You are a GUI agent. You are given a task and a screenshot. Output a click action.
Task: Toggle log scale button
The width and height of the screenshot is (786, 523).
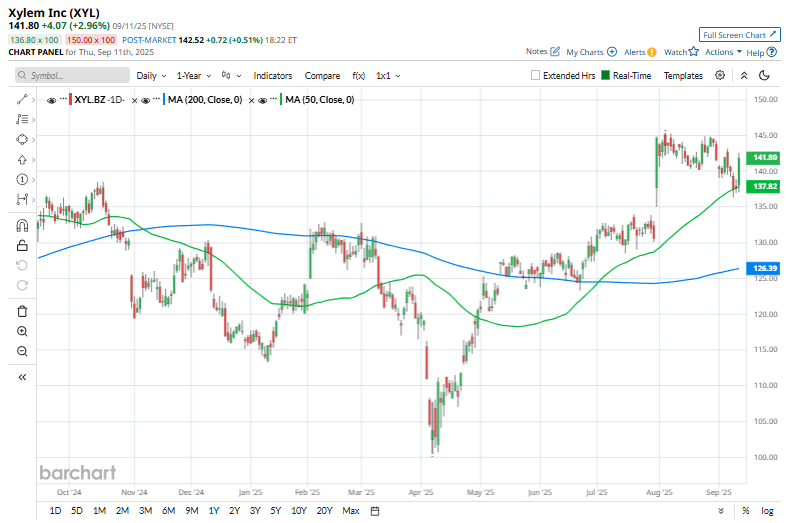[767, 511]
